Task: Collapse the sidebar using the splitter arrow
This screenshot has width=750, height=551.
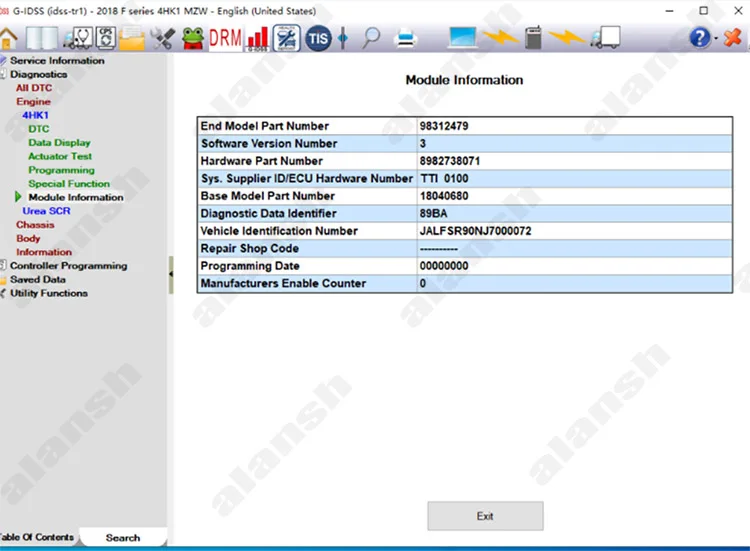Action: tap(171, 275)
